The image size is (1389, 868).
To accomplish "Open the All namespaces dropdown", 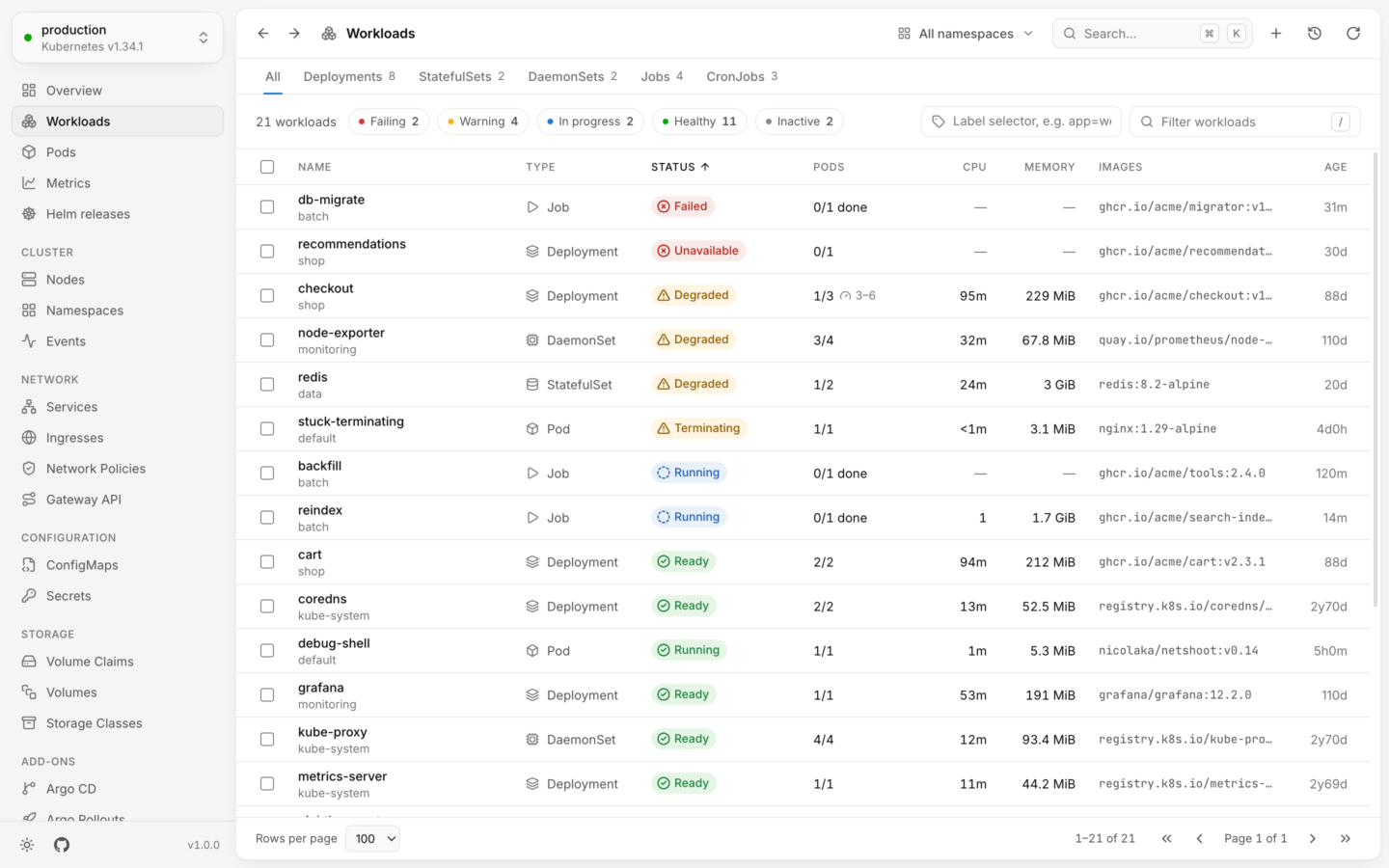I will (966, 34).
